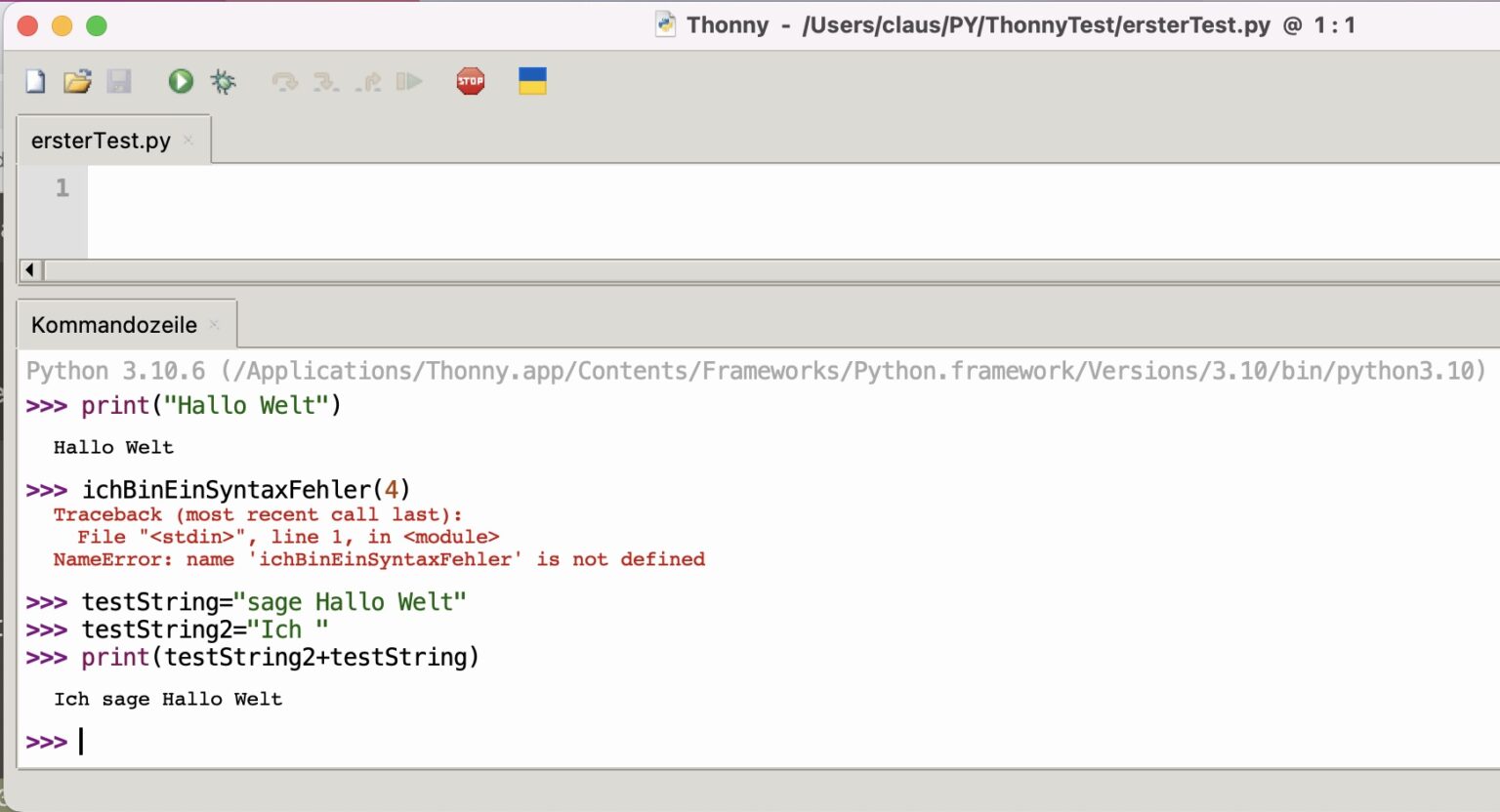This screenshot has width=1500, height=812.
Task: Click line number 1 in the editor
Action: pos(62,187)
